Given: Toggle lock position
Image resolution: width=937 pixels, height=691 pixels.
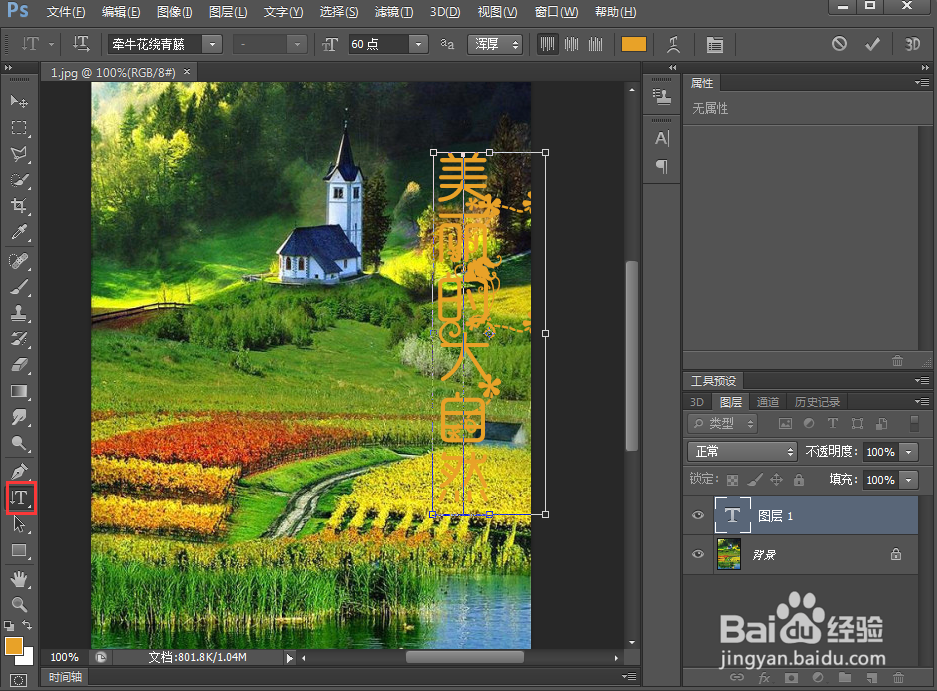Looking at the screenshot, I should click(776, 479).
